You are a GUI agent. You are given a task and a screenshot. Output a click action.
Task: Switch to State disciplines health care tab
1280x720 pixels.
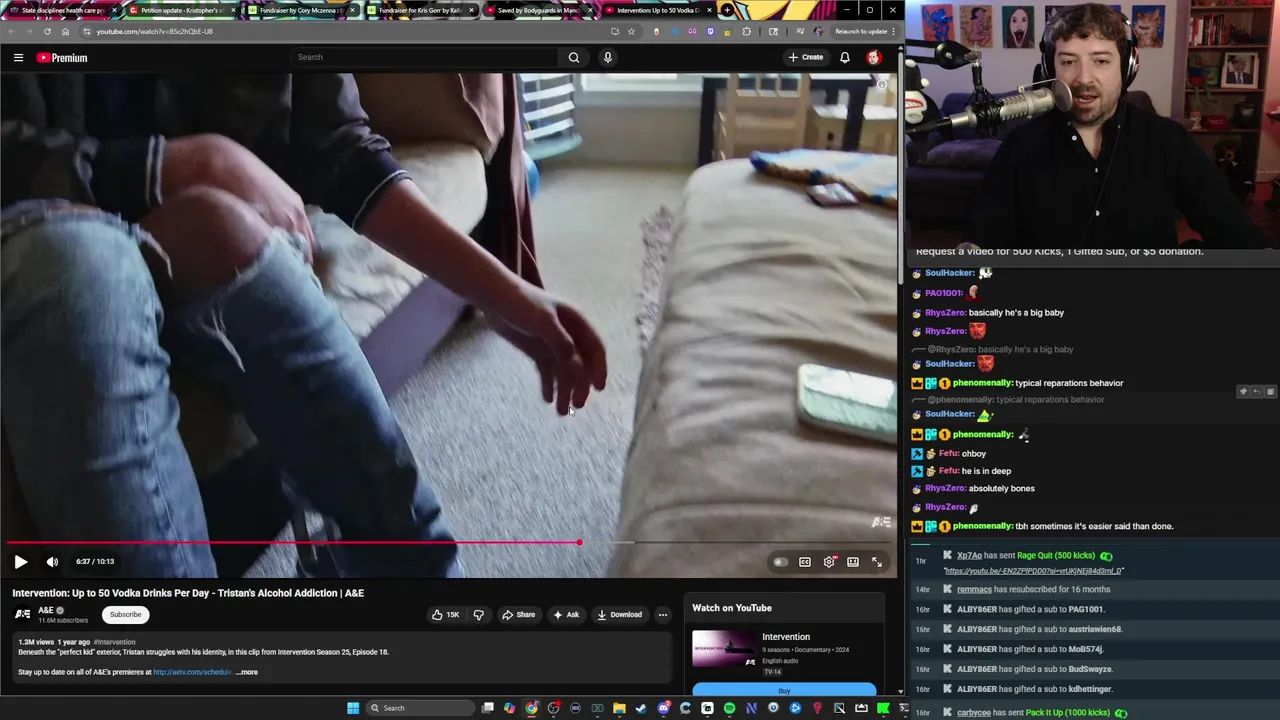pyautogui.click(x=62, y=10)
